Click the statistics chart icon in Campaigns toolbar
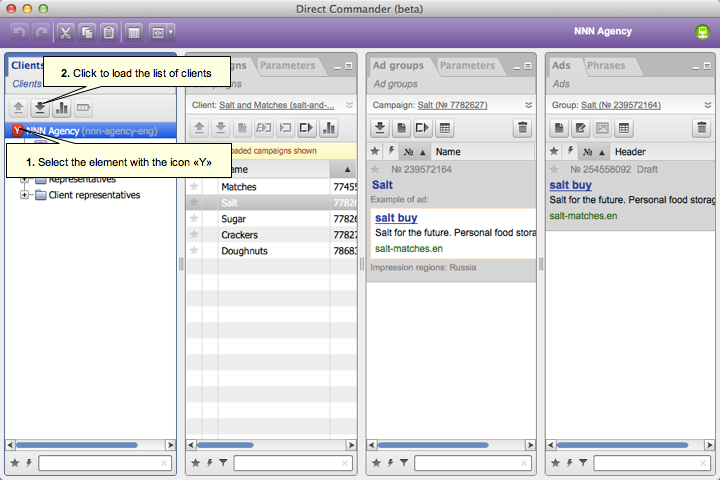Viewport: 720px width, 480px height. click(328, 128)
